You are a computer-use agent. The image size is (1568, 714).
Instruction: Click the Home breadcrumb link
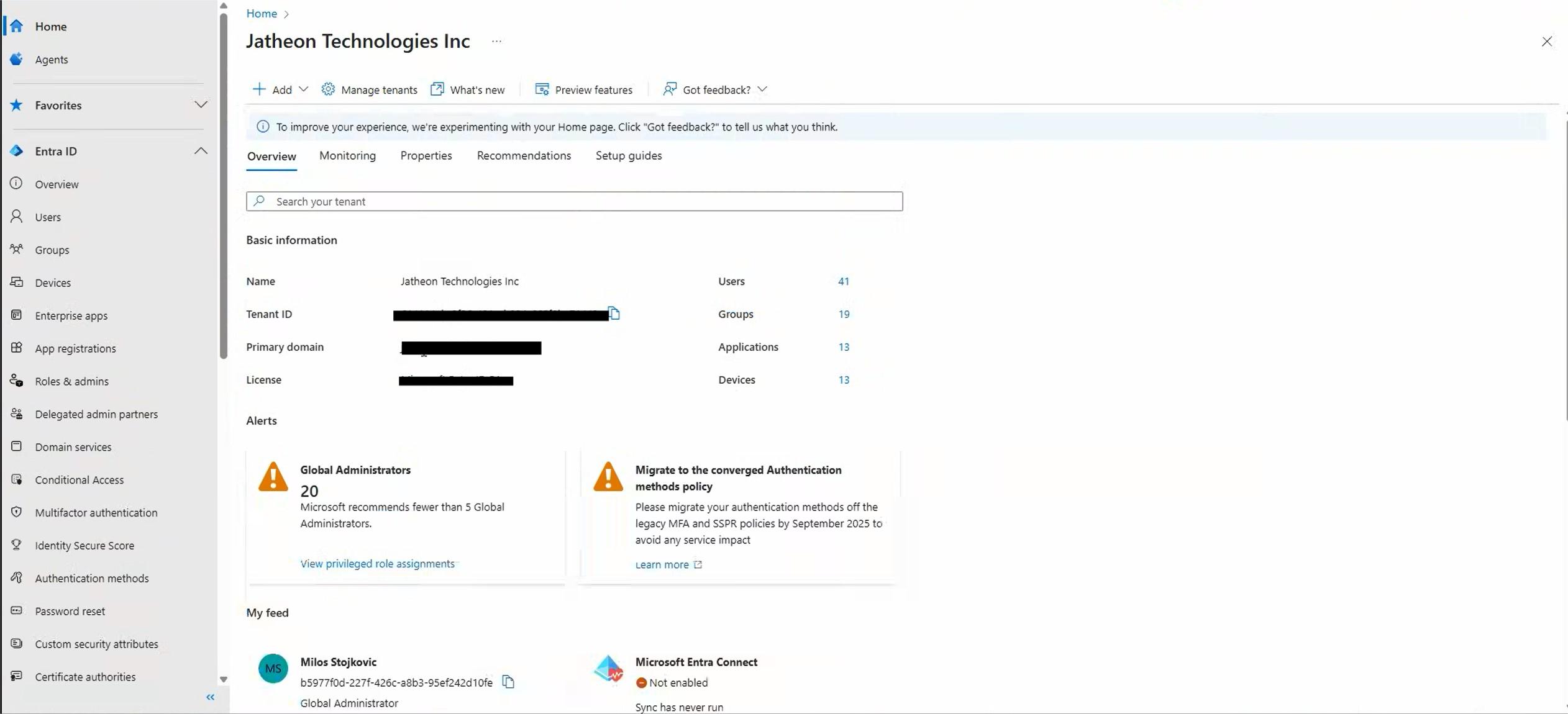(x=262, y=14)
